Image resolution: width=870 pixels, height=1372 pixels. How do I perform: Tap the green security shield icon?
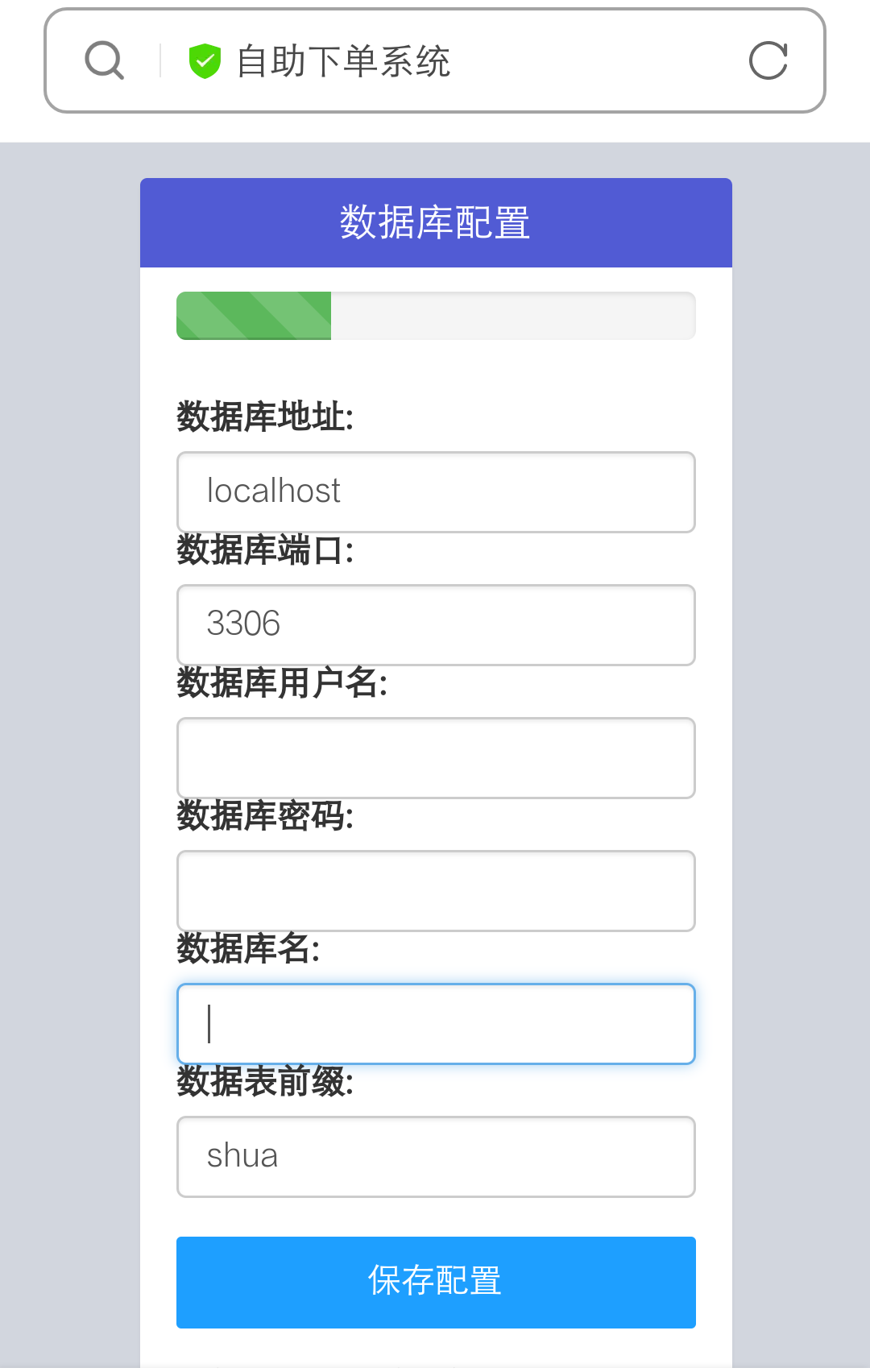click(205, 61)
